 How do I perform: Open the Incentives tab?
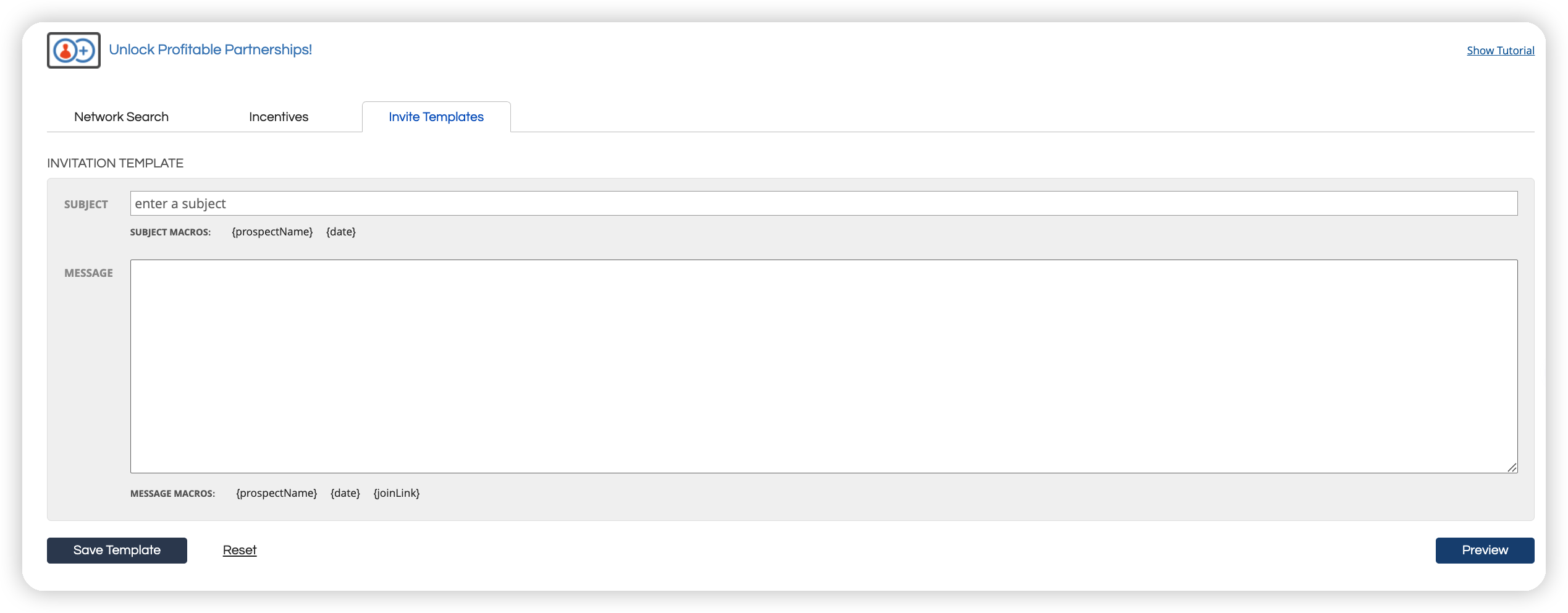pos(279,117)
